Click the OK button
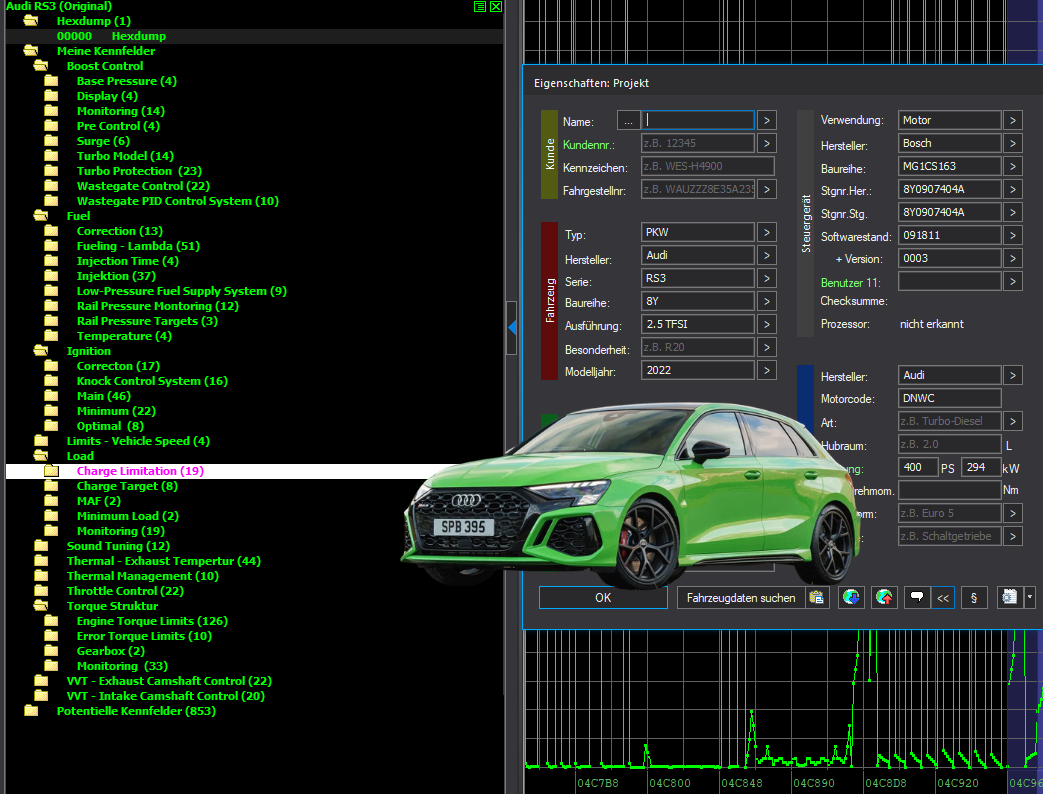The height and width of the screenshot is (794, 1043). coord(603,597)
